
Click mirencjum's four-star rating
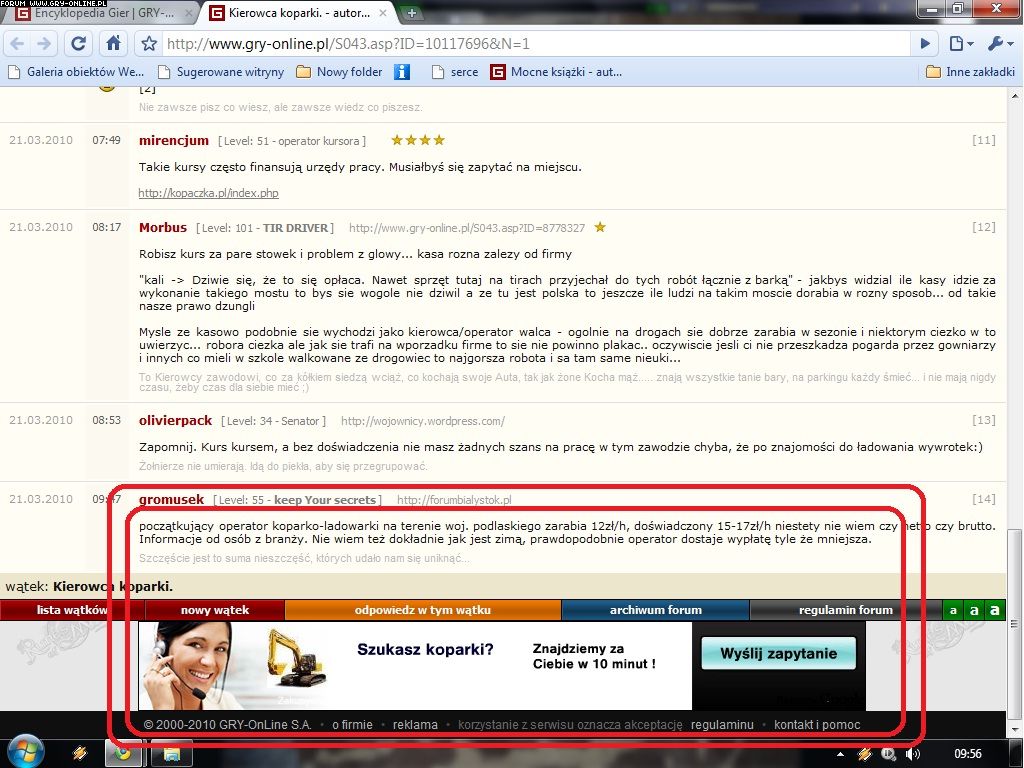418,140
